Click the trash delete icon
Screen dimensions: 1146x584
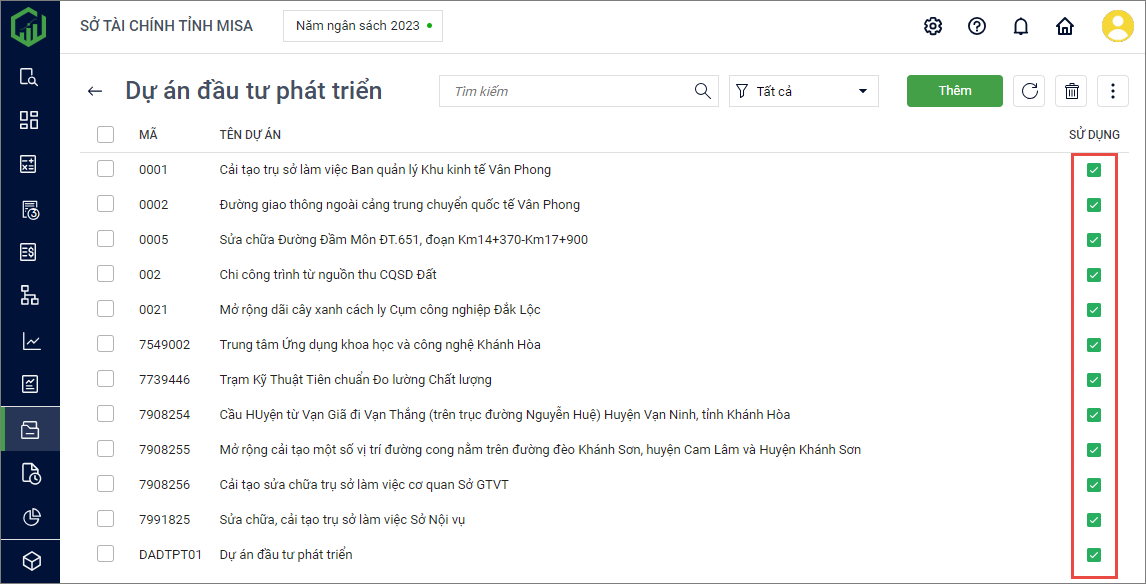point(1072,91)
